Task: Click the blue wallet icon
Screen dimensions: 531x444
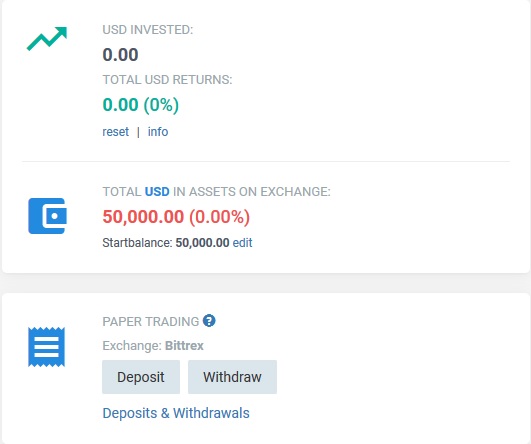Action: click(x=47, y=216)
